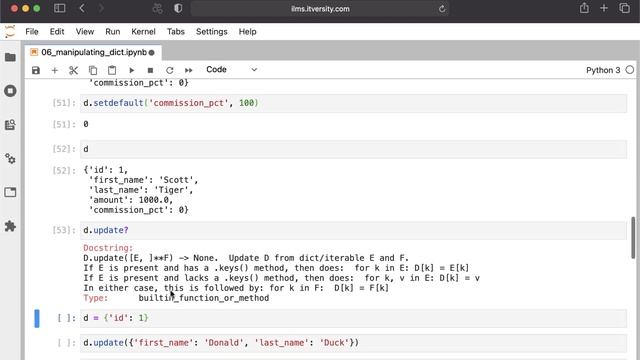Click the "'first_name': 'Scott'," output line
The height and width of the screenshot is (360, 640).
[143, 180]
